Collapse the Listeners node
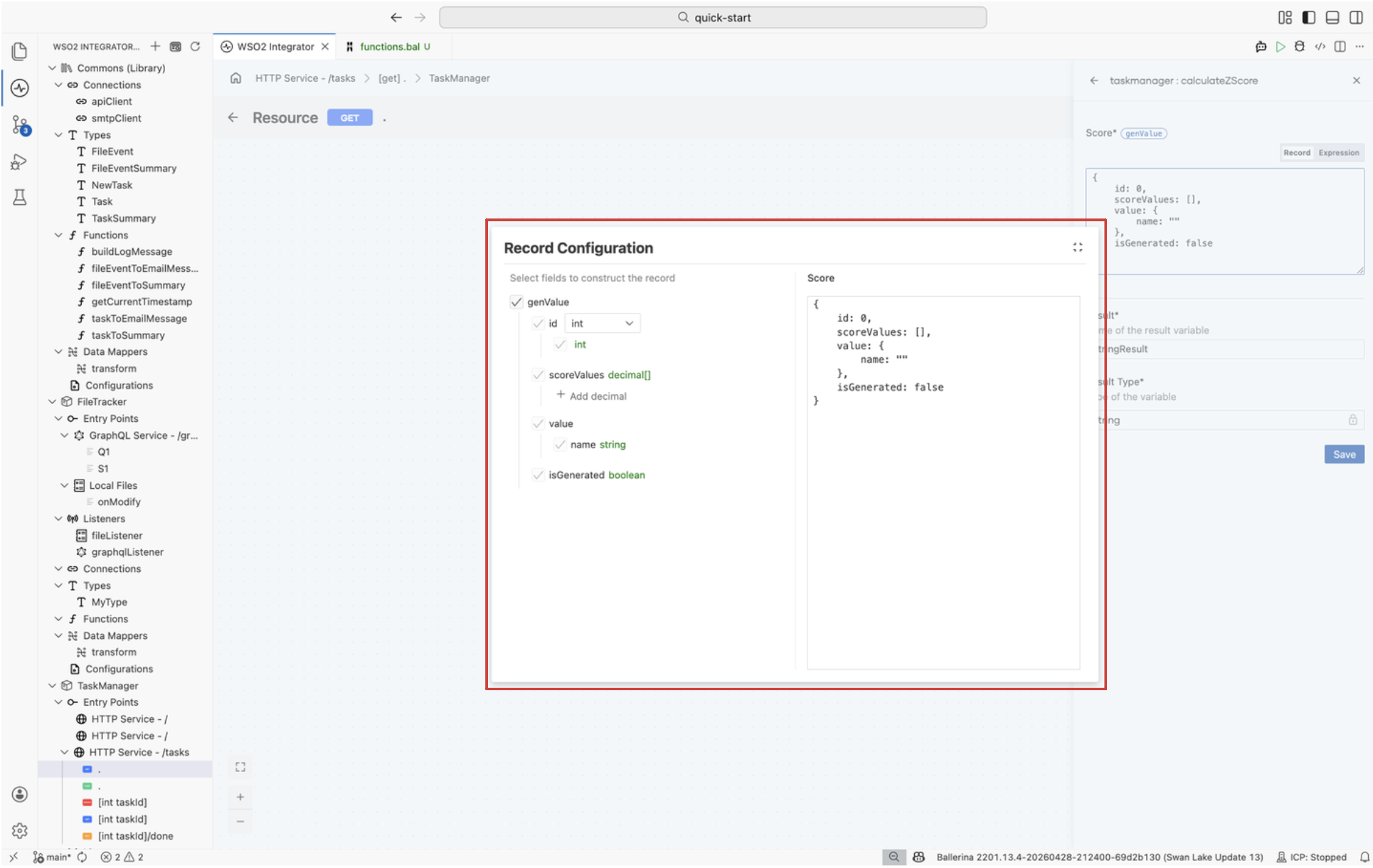 click(x=58, y=519)
